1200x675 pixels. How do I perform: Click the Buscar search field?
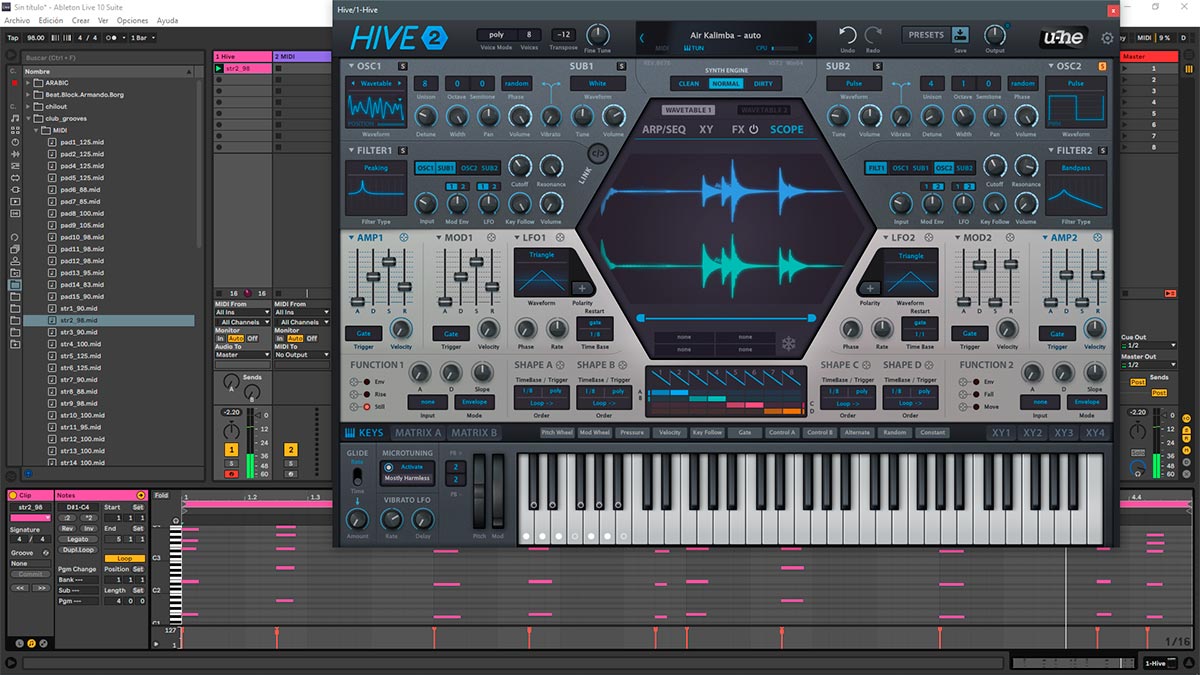[x=113, y=59]
